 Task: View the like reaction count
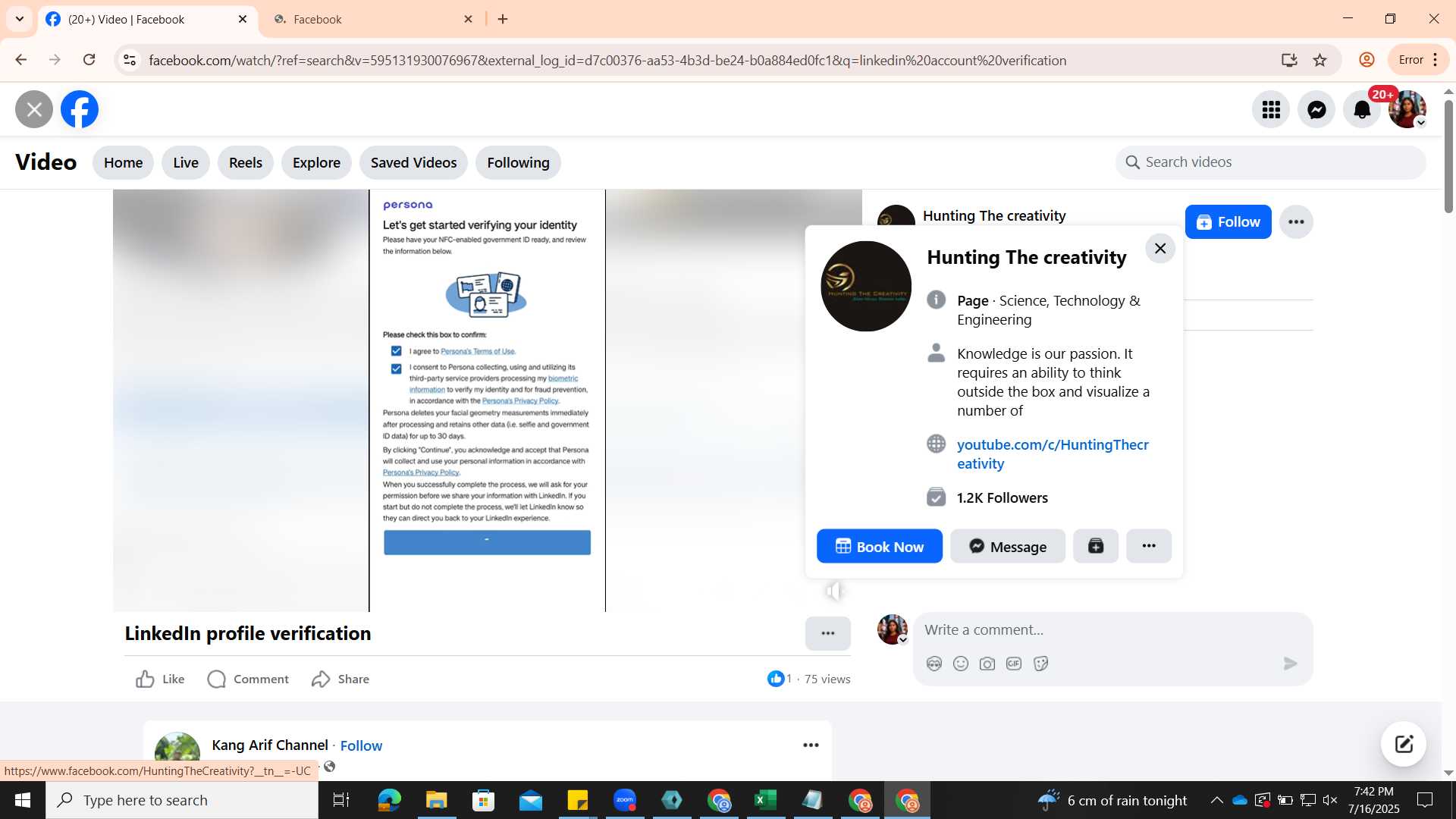click(780, 679)
